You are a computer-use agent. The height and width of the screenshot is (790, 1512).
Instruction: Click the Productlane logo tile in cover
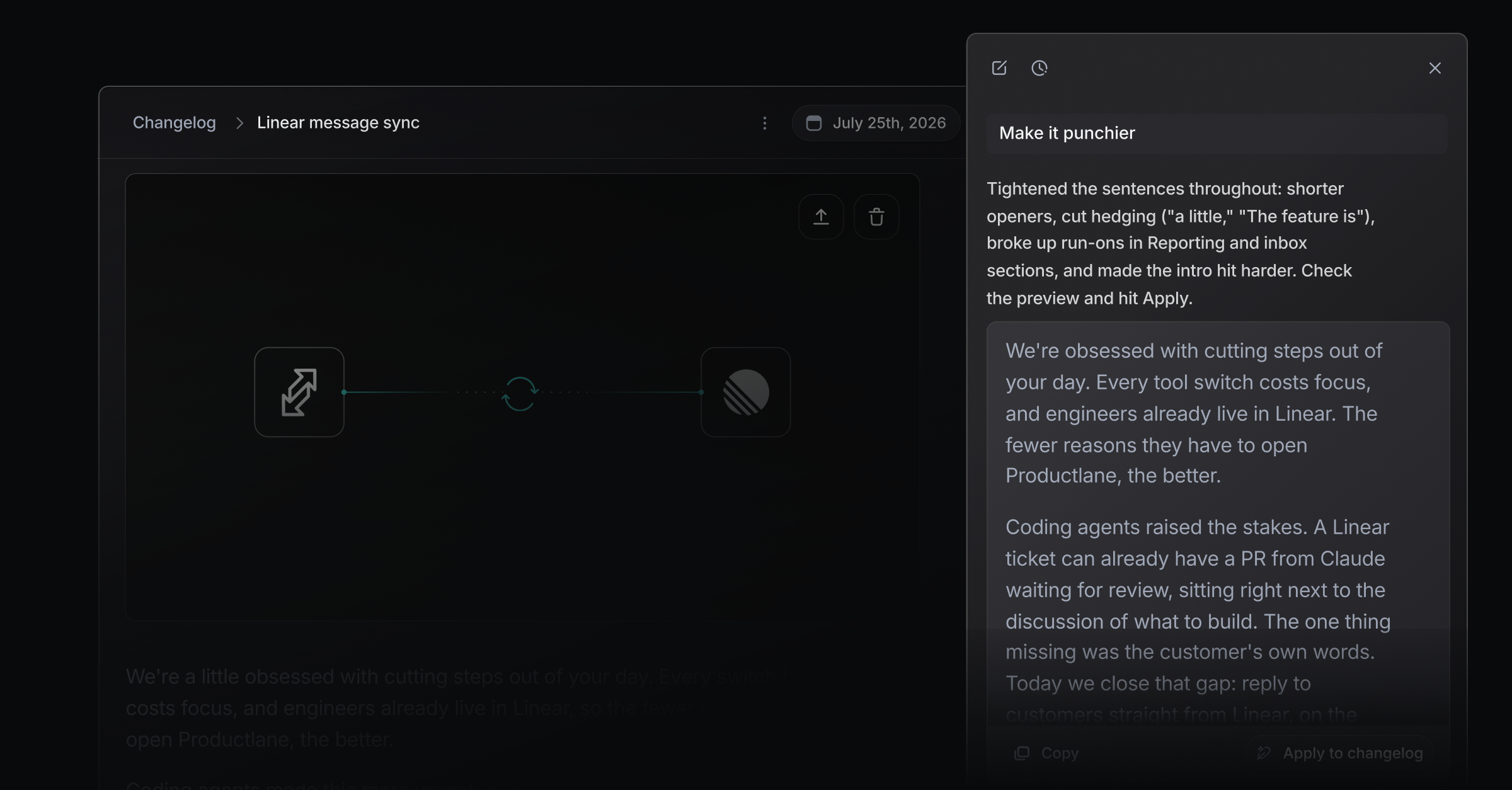pyautogui.click(x=299, y=392)
